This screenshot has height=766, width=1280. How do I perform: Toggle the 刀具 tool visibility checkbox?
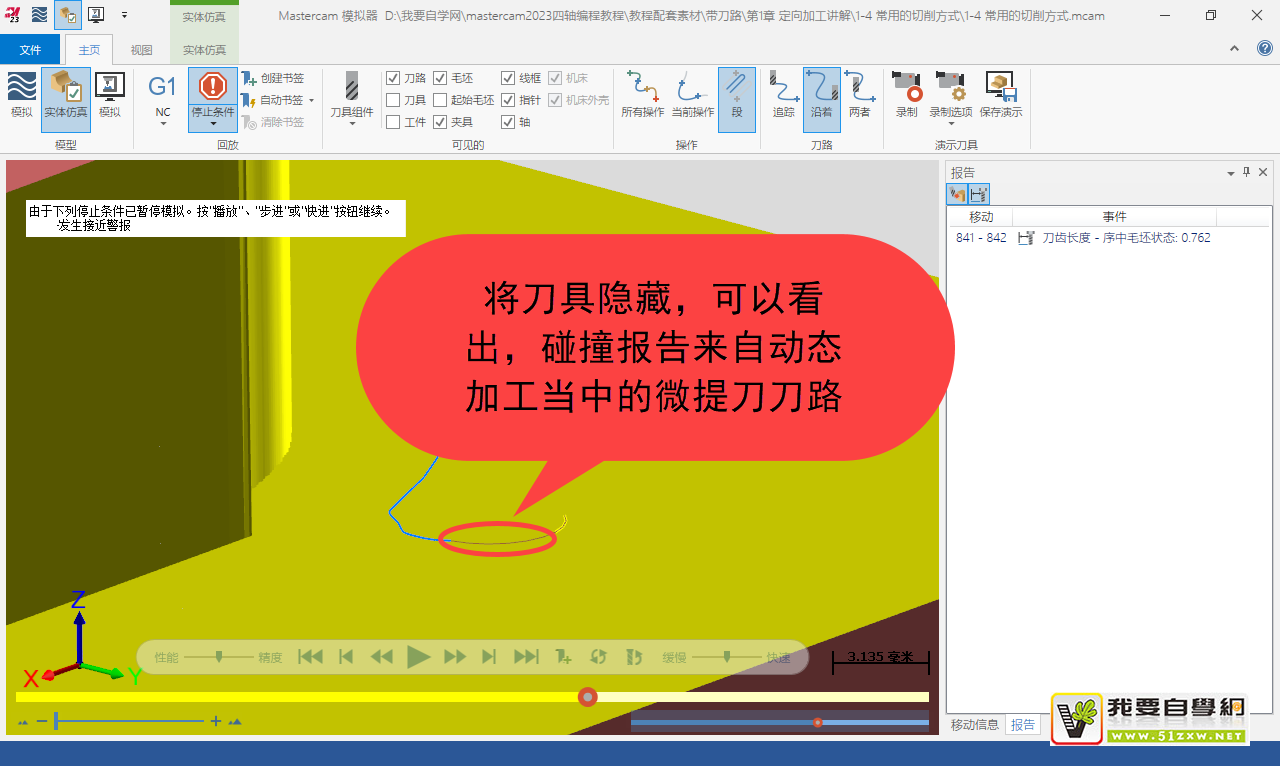tap(393, 100)
